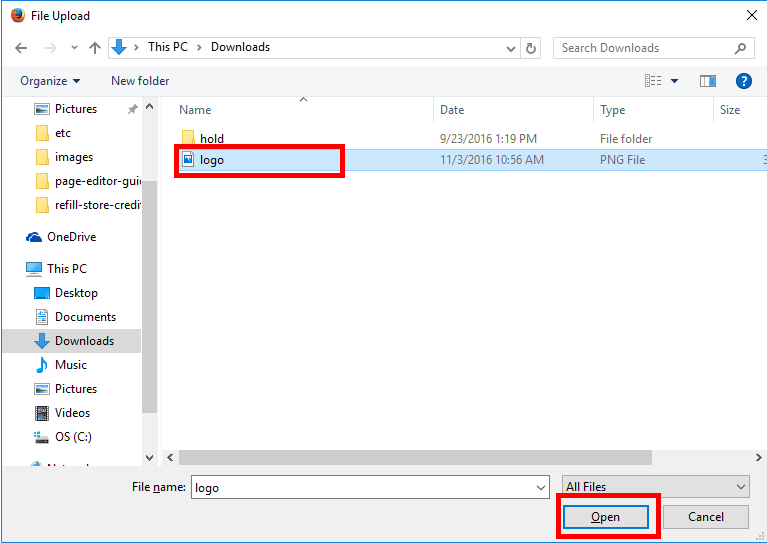Click the logo date 11/3/2016 10:56 AM
The height and width of the screenshot is (543, 767).
[492, 160]
